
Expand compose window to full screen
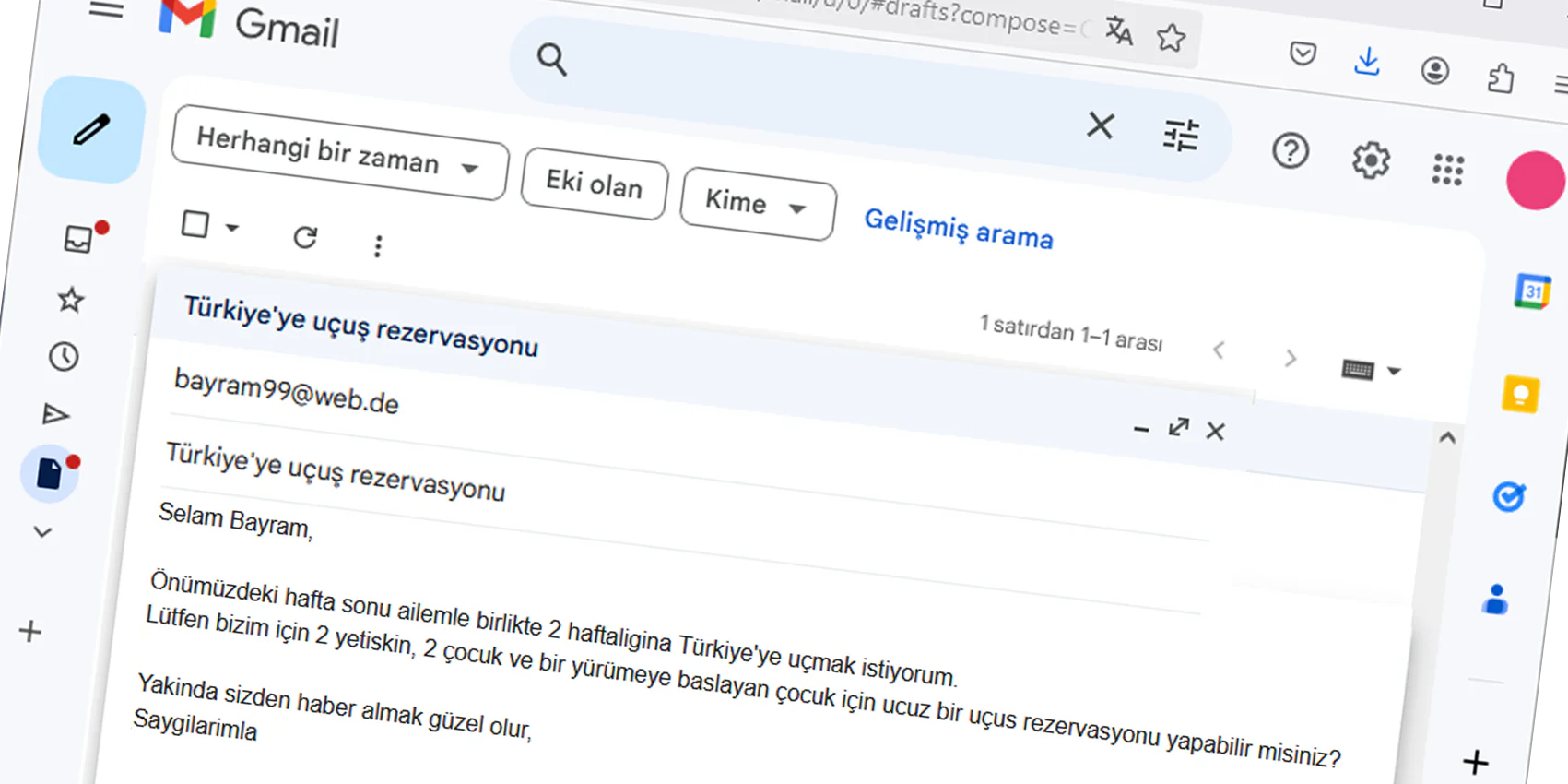pos(1178,427)
